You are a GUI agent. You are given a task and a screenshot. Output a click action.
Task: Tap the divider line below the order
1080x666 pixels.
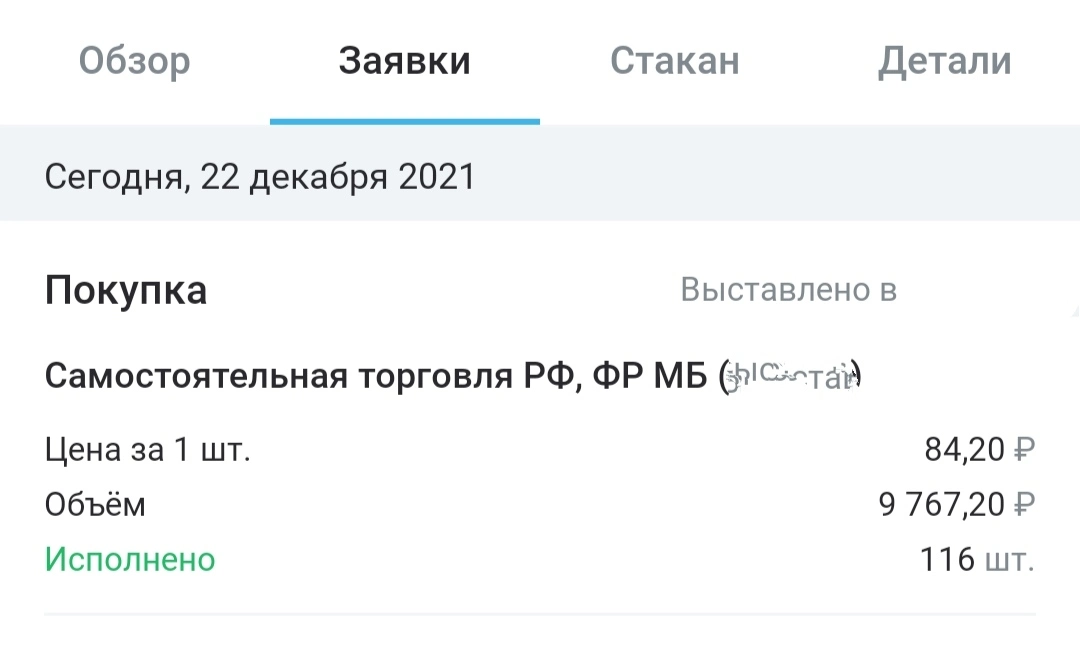[540, 614]
